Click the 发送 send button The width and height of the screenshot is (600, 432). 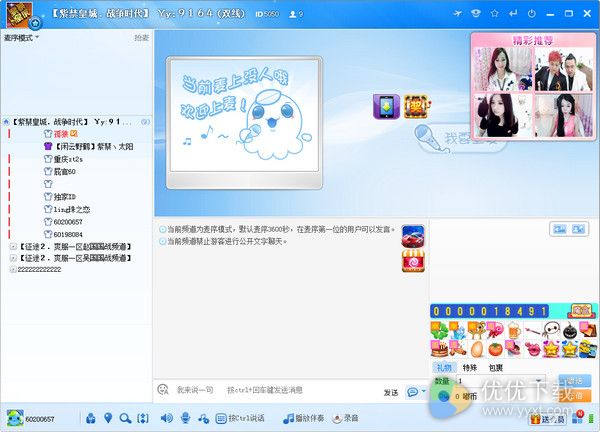tap(391, 393)
